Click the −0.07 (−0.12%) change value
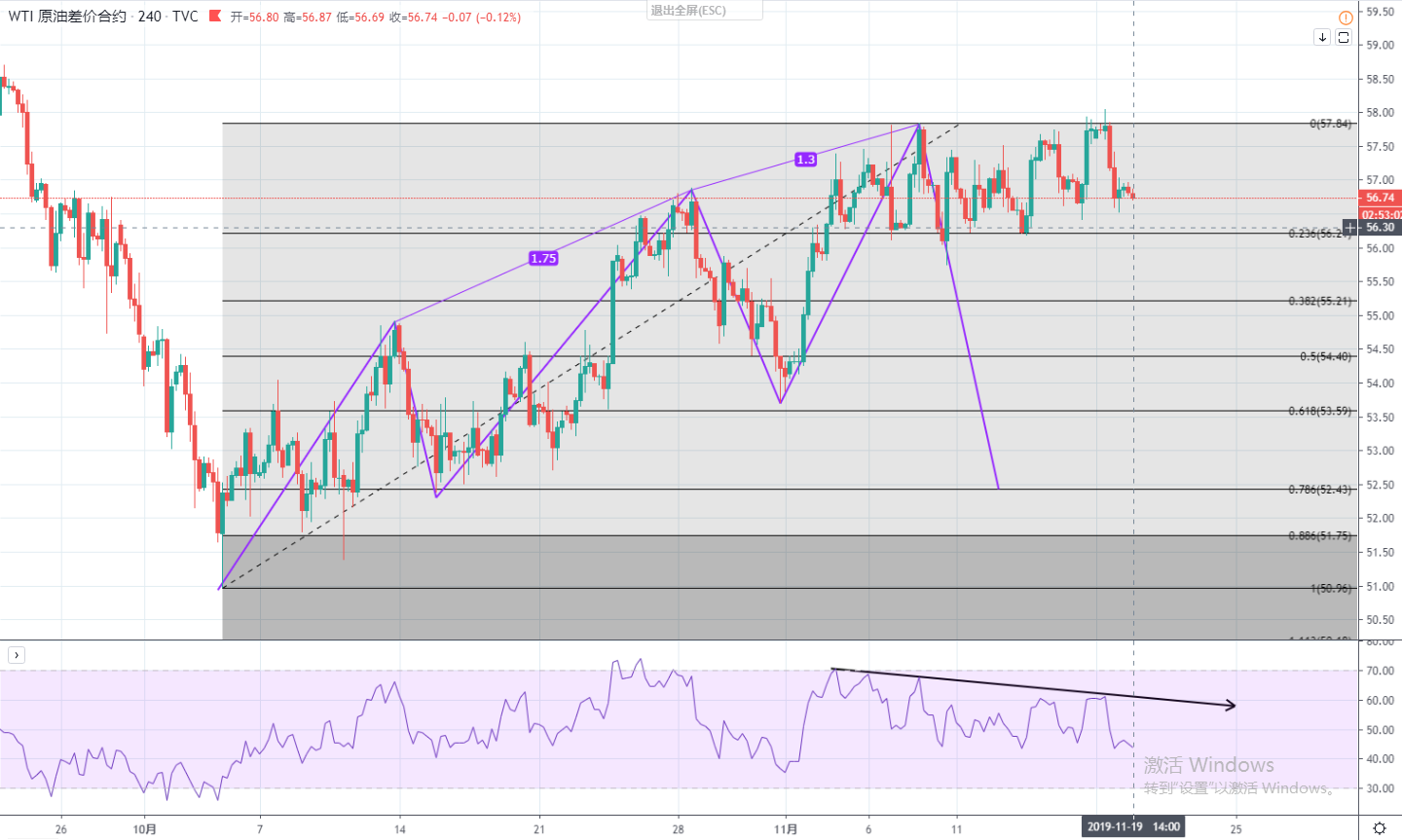Image resolution: width=1402 pixels, height=840 pixels. [481, 18]
